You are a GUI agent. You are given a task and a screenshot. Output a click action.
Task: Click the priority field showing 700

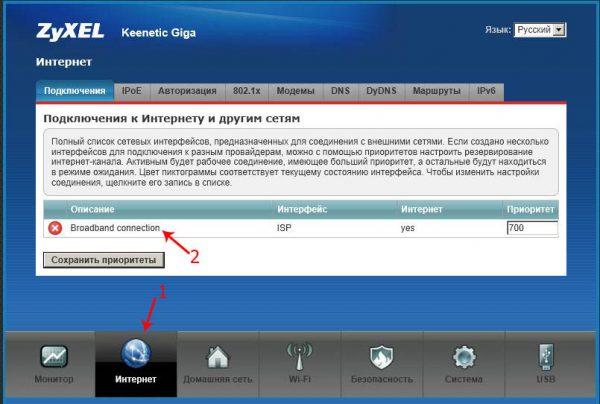pos(532,228)
